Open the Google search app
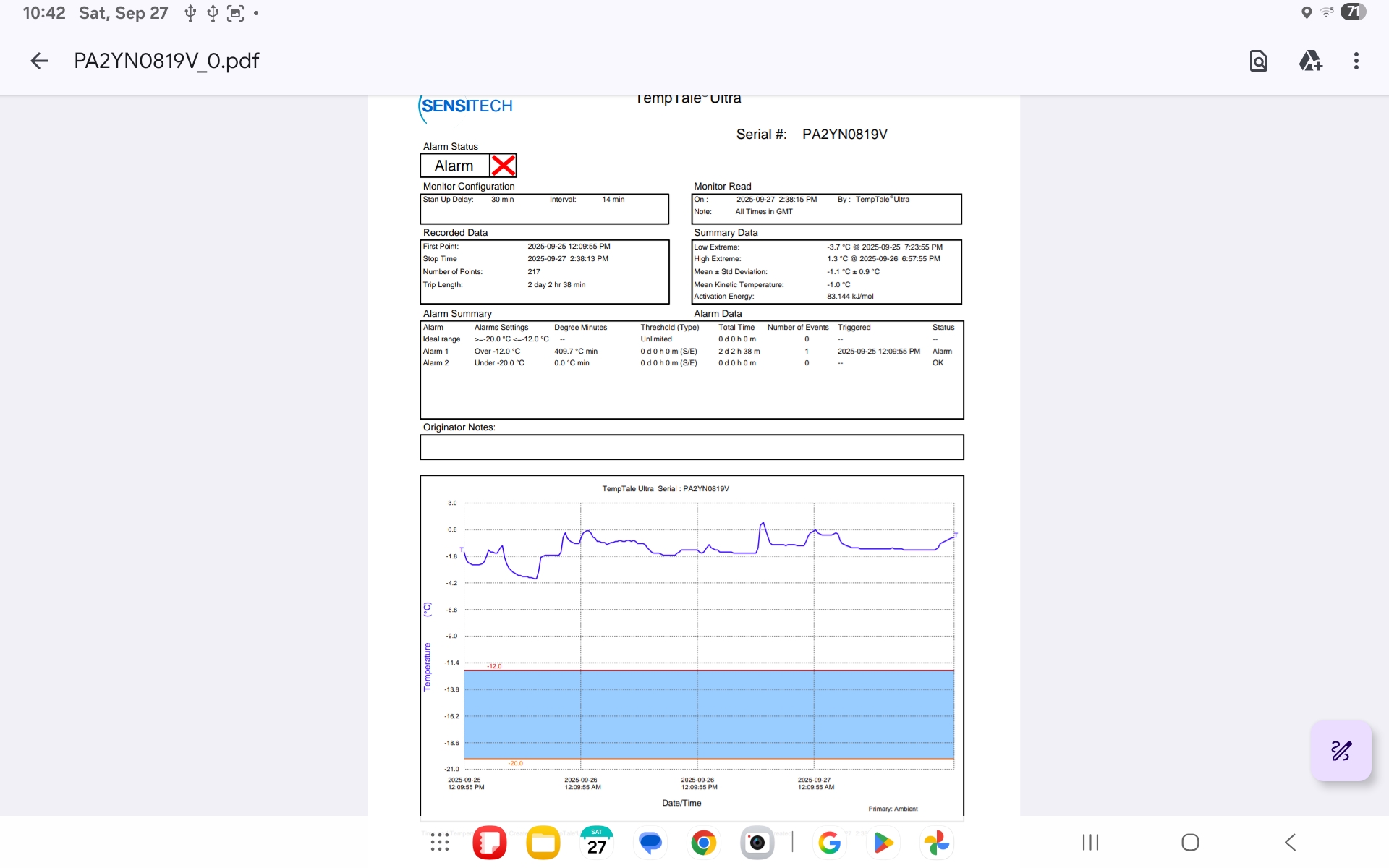This screenshot has height=868, width=1389. (x=830, y=843)
